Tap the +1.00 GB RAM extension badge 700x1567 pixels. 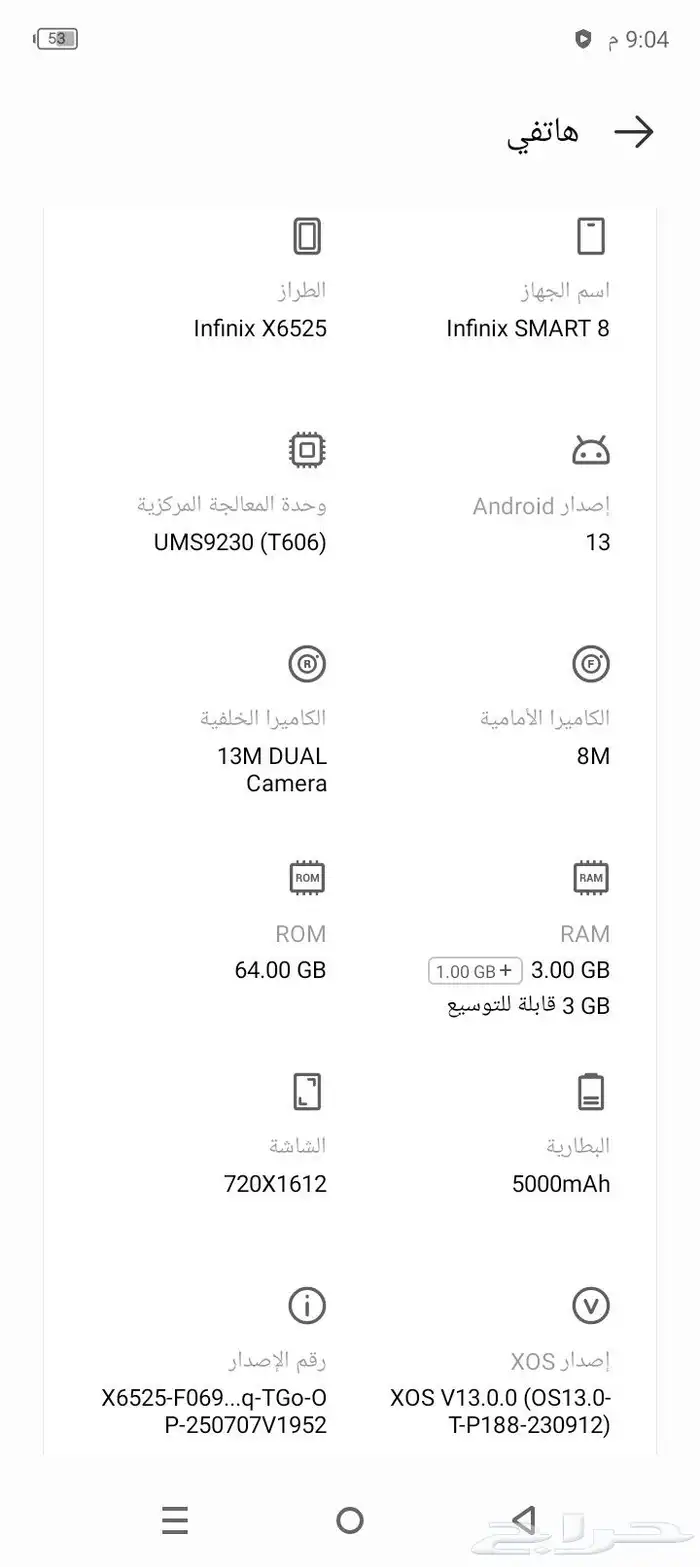475,970
